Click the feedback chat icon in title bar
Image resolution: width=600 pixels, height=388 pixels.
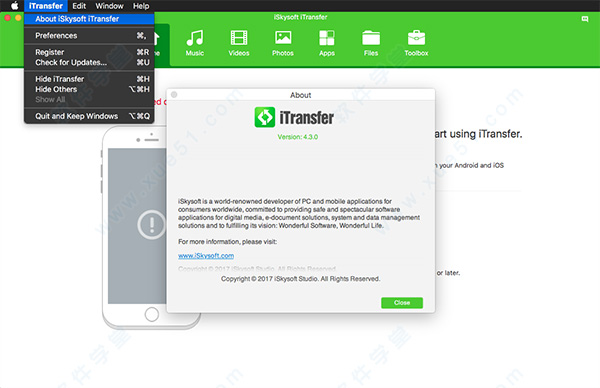coord(585,19)
